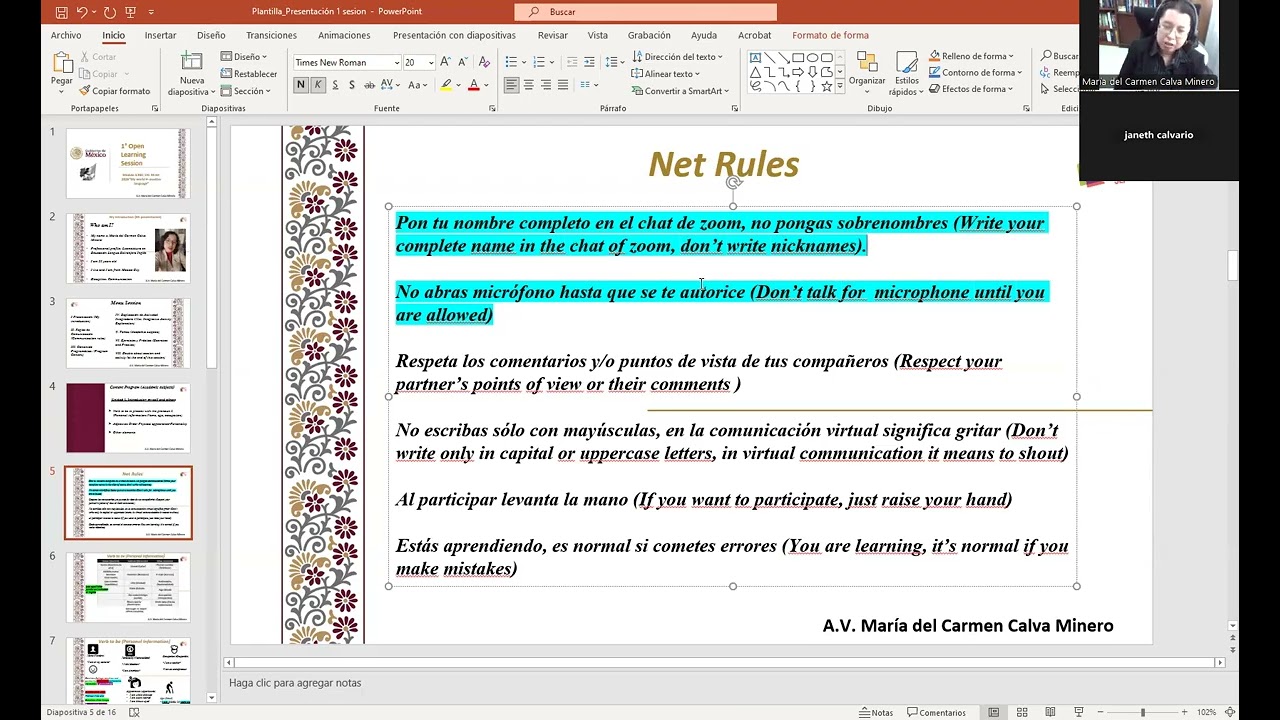Click the numbered list icon
This screenshot has height=720, width=1280.
537,62
